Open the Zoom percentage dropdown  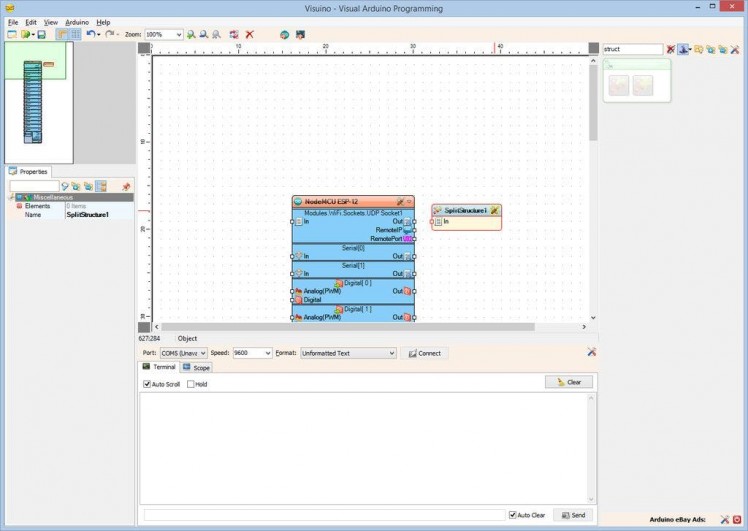coord(179,34)
